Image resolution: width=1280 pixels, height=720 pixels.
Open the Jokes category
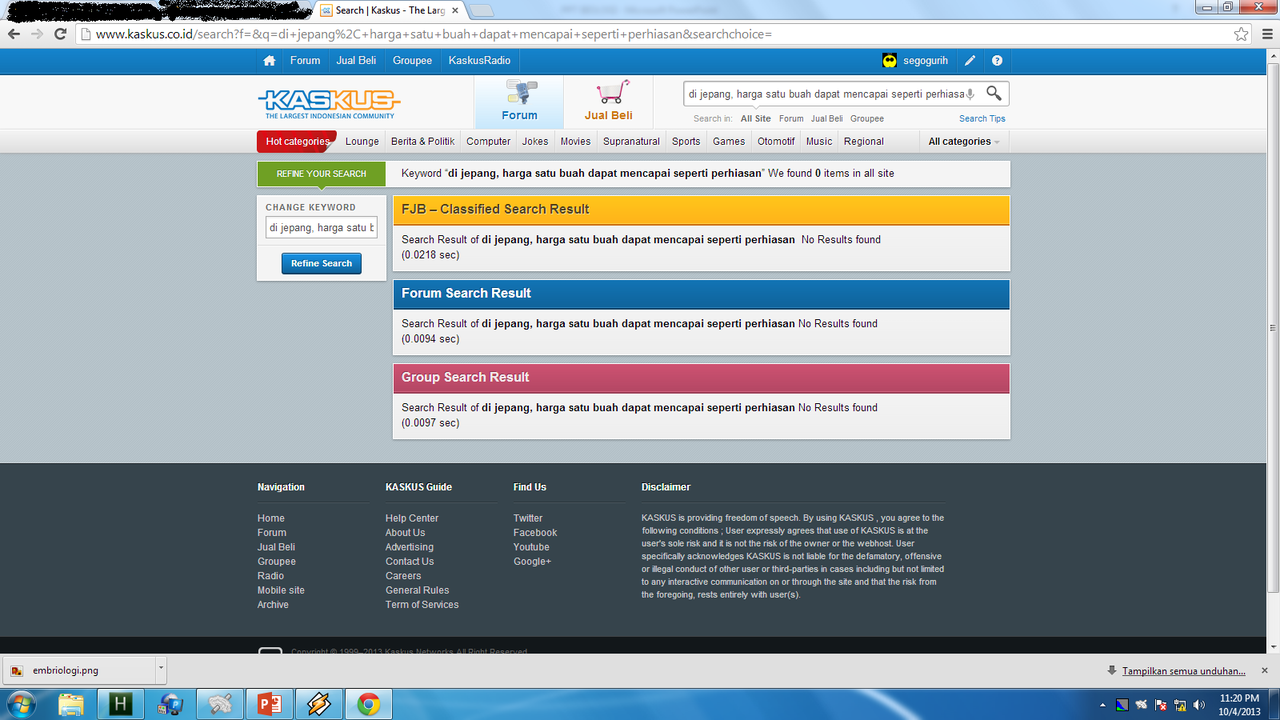pos(535,141)
